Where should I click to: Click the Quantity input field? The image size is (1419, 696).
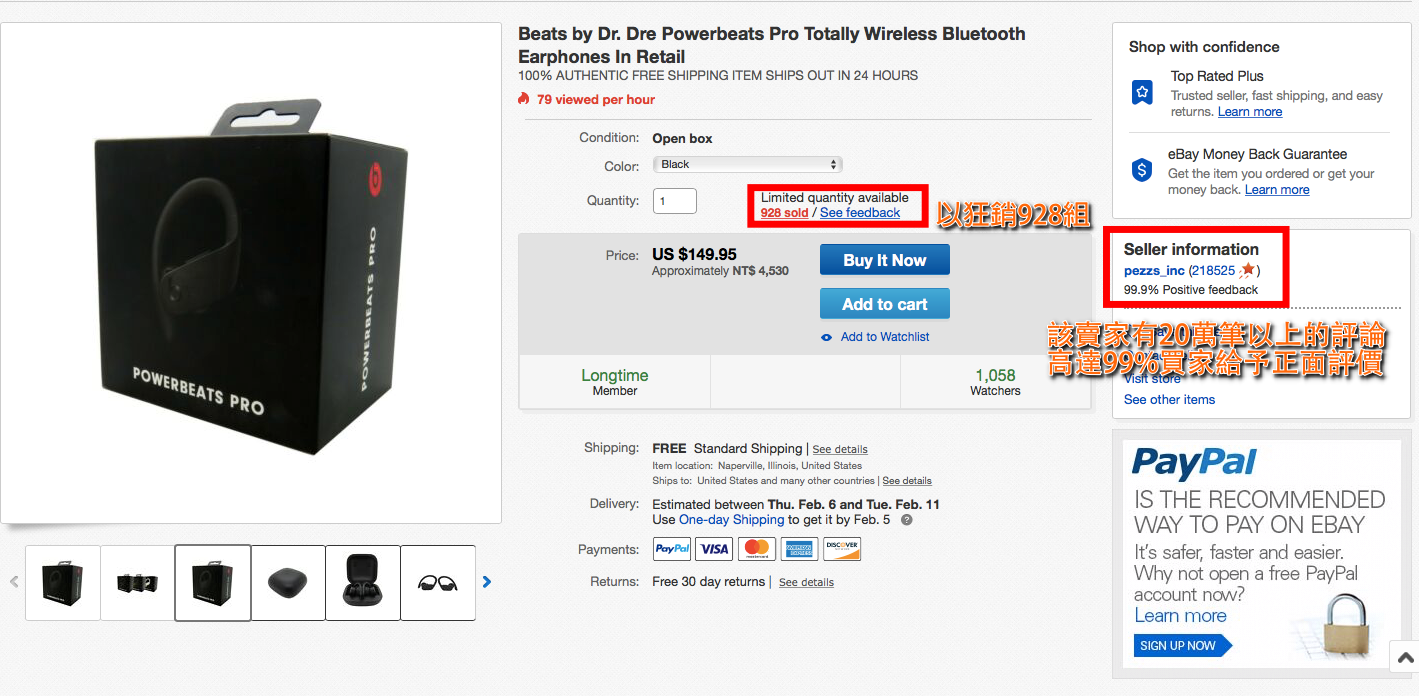coord(675,201)
